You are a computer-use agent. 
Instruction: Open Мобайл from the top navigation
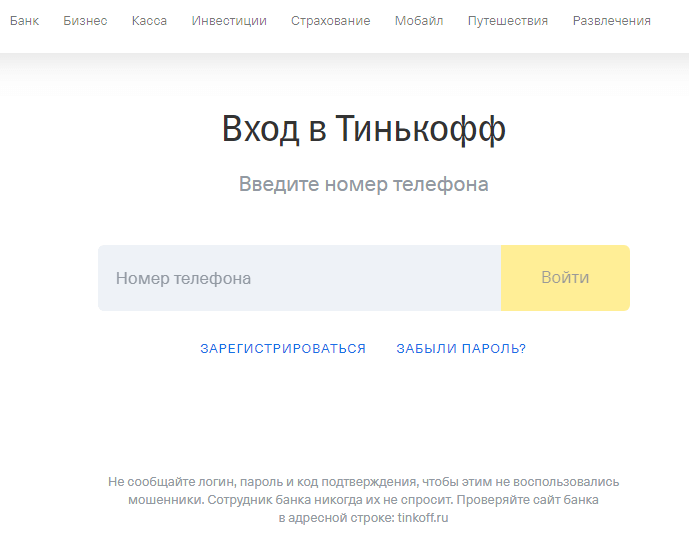pyautogui.click(x=419, y=21)
